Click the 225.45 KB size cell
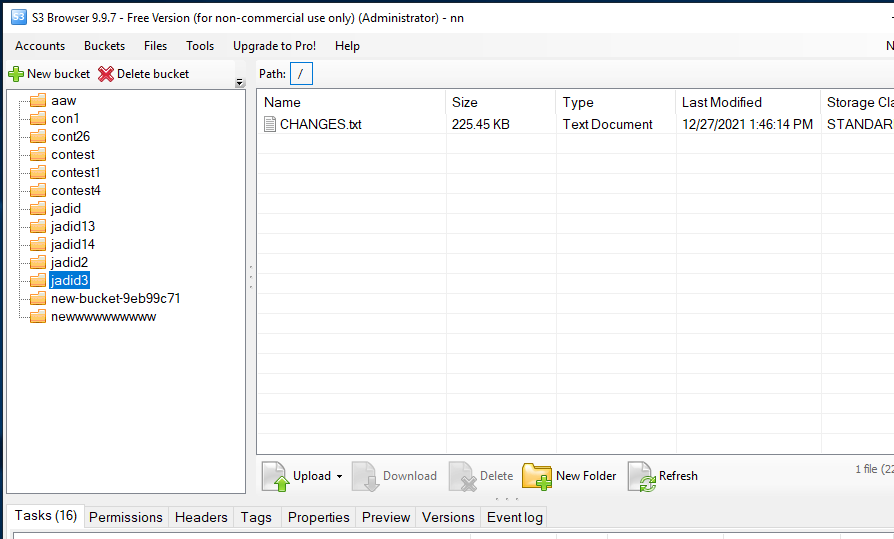The image size is (894, 539). pos(481,124)
